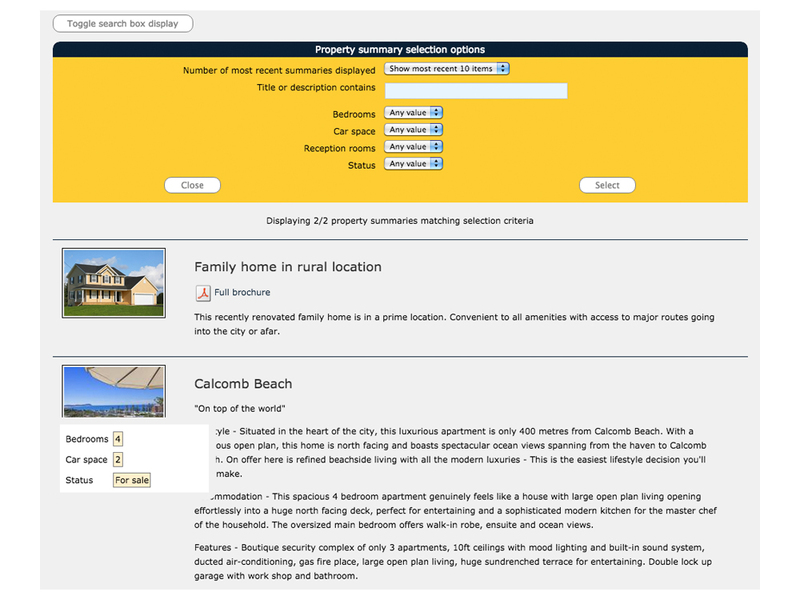This screenshot has width=800, height=600.
Task: Expand the Reception rooms dropdown
Action: click(x=414, y=147)
